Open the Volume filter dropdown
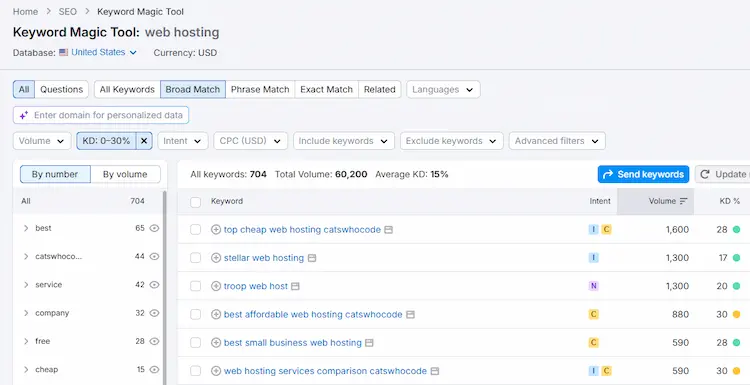The image size is (750, 385). click(x=42, y=141)
